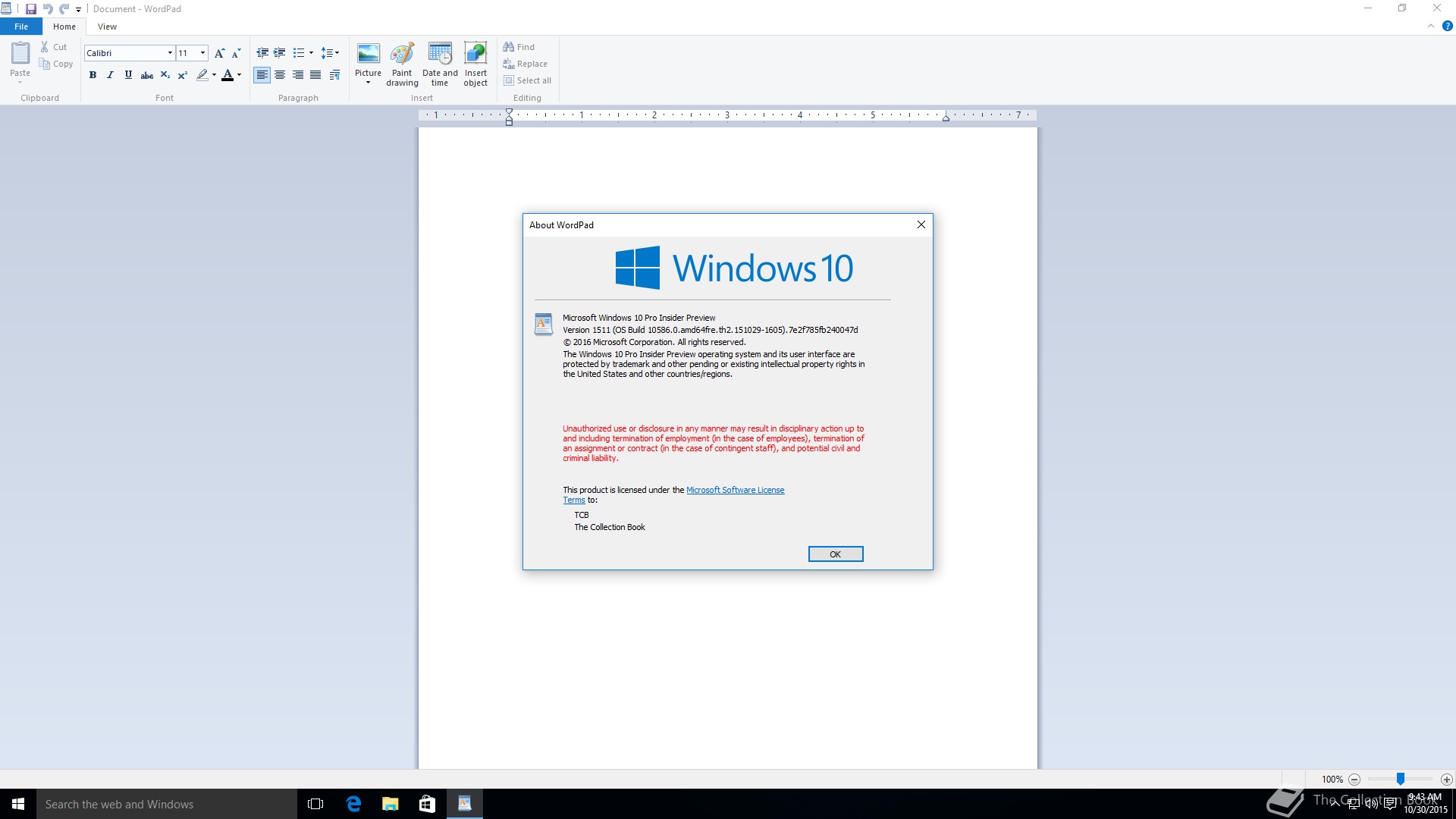The width and height of the screenshot is (1456, 819).
Task: Grow font size with the A up icon
Action: click(219, 53)
